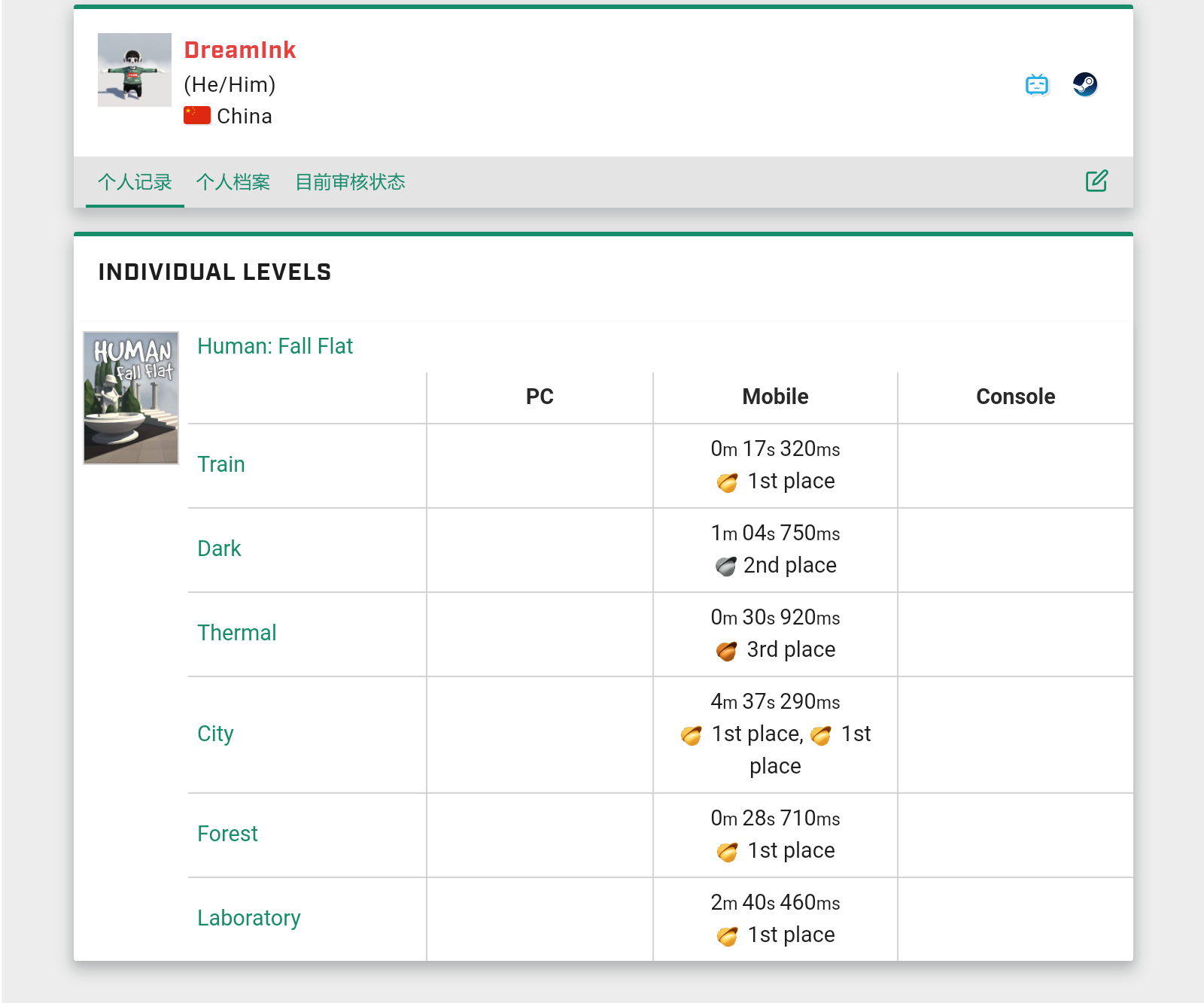
Task: Click the silver trophy in Dark row
Action: 726,566
